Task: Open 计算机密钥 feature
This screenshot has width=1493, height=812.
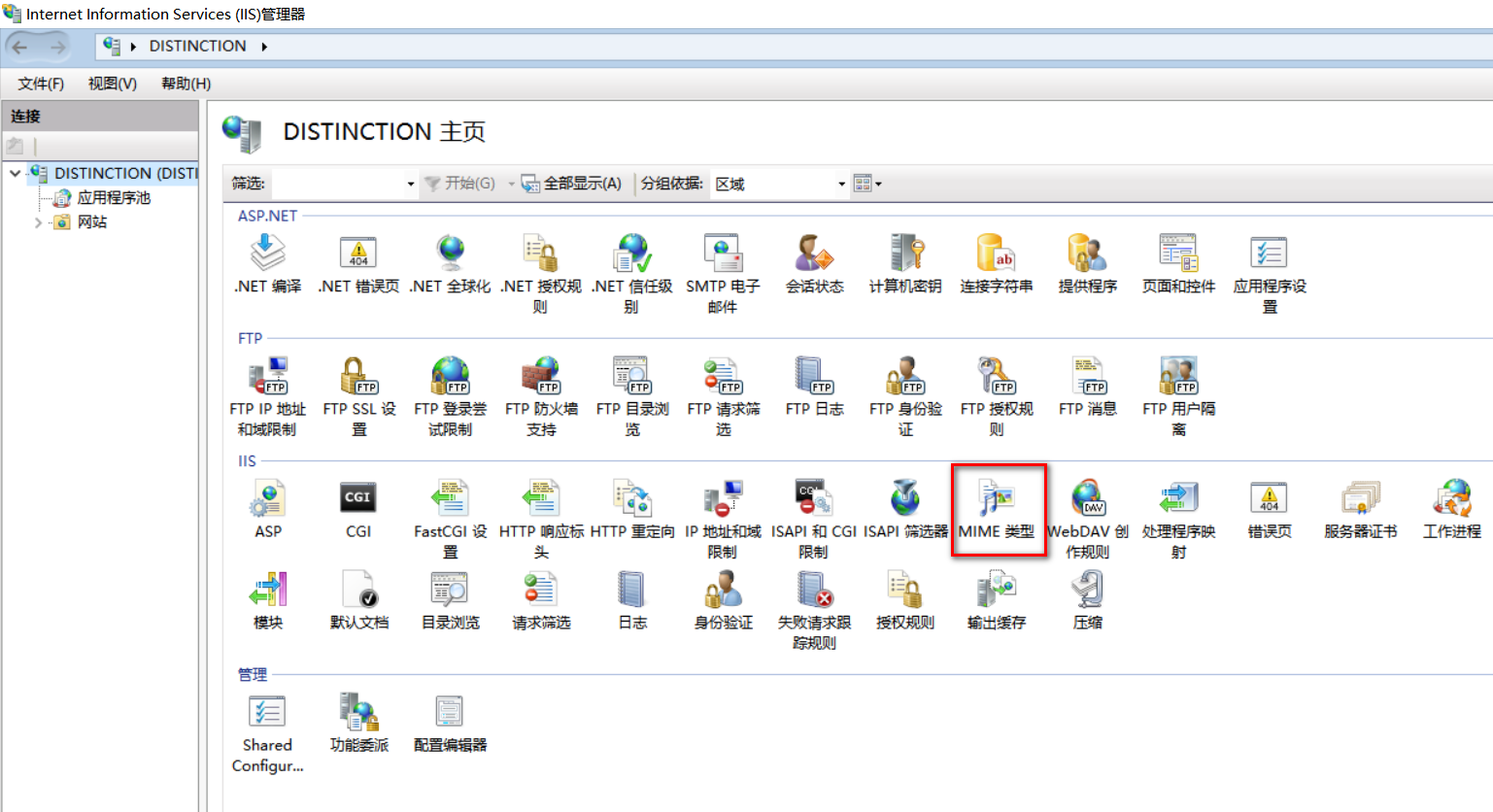Action: coord(905,264)
